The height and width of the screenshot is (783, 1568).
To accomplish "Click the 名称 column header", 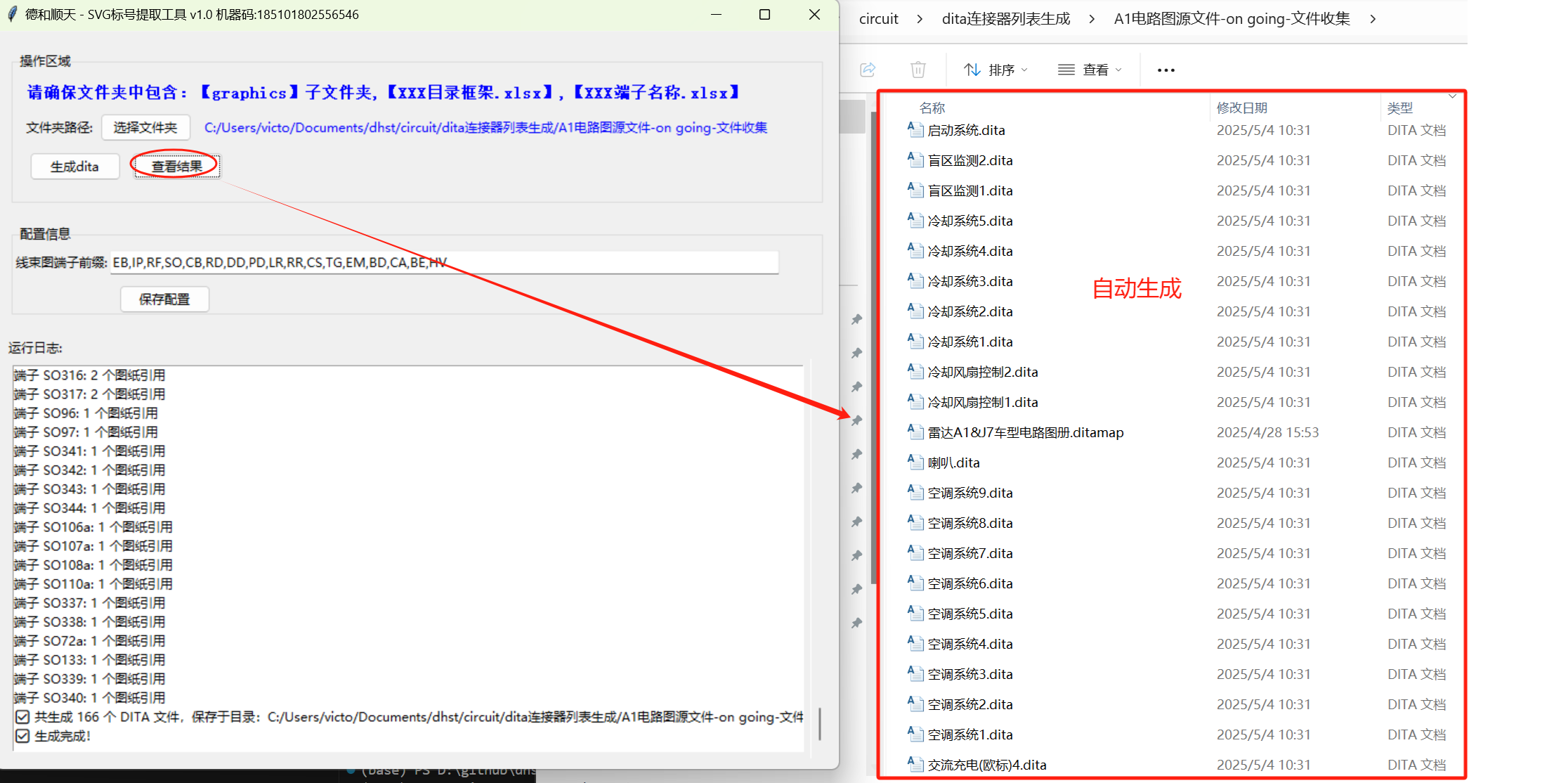I will pyautogui.click(x=932, y=108).
